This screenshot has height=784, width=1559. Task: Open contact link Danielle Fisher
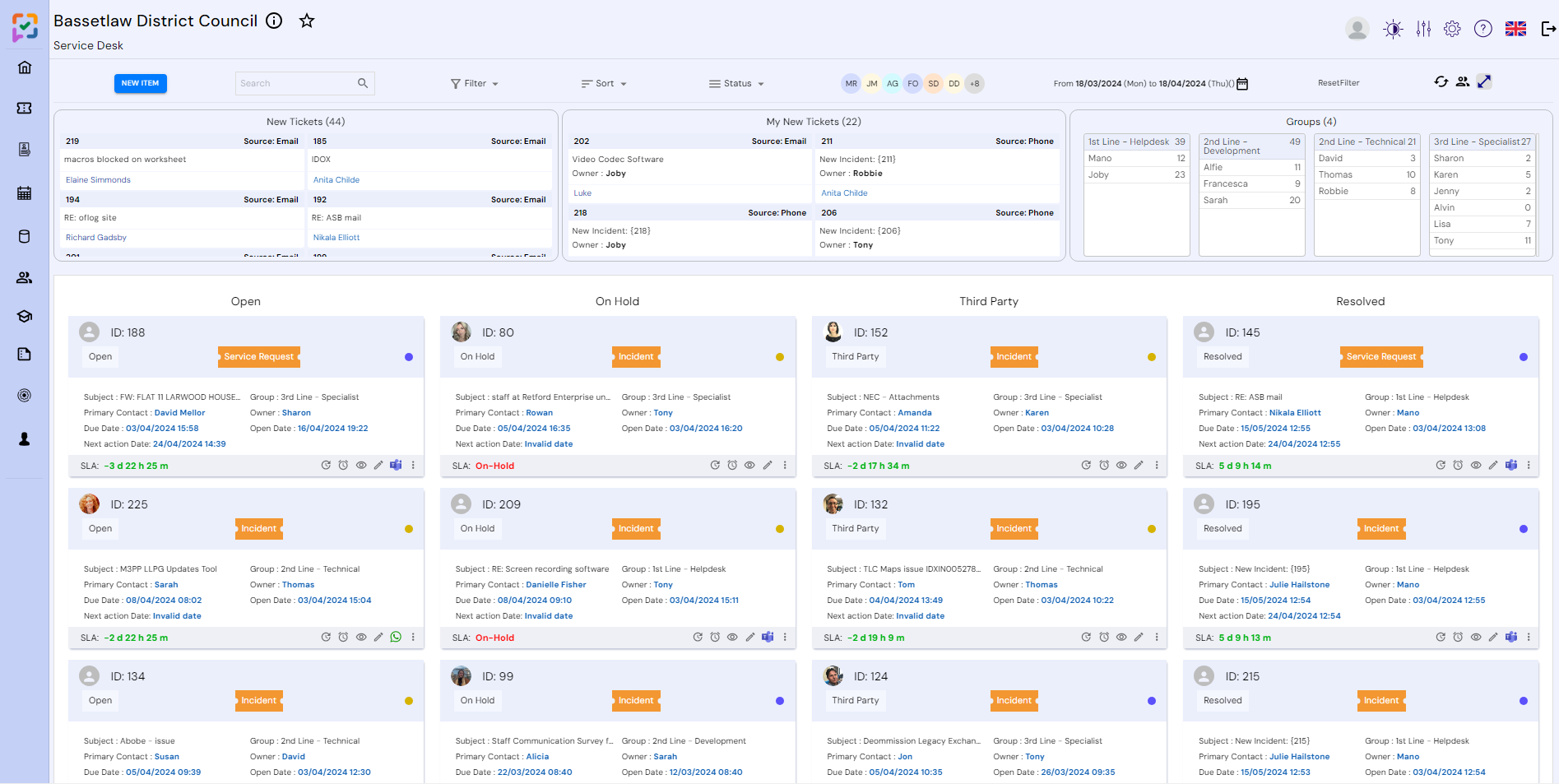point(556,585)
